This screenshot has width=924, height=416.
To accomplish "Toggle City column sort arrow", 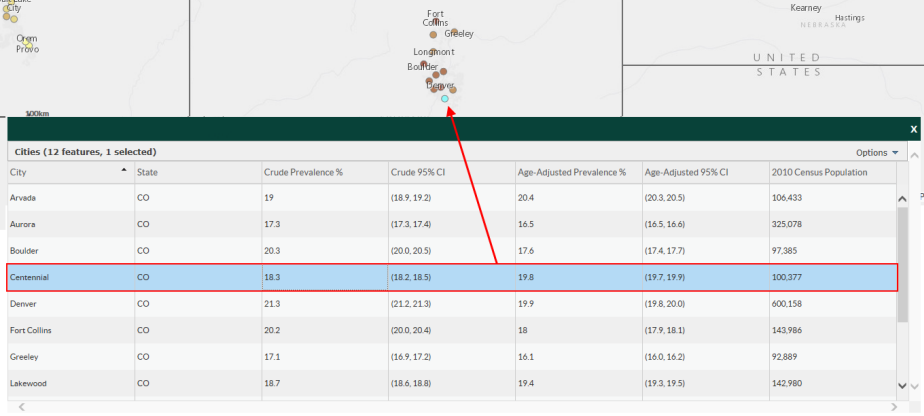I will click(x=124, y=171).
